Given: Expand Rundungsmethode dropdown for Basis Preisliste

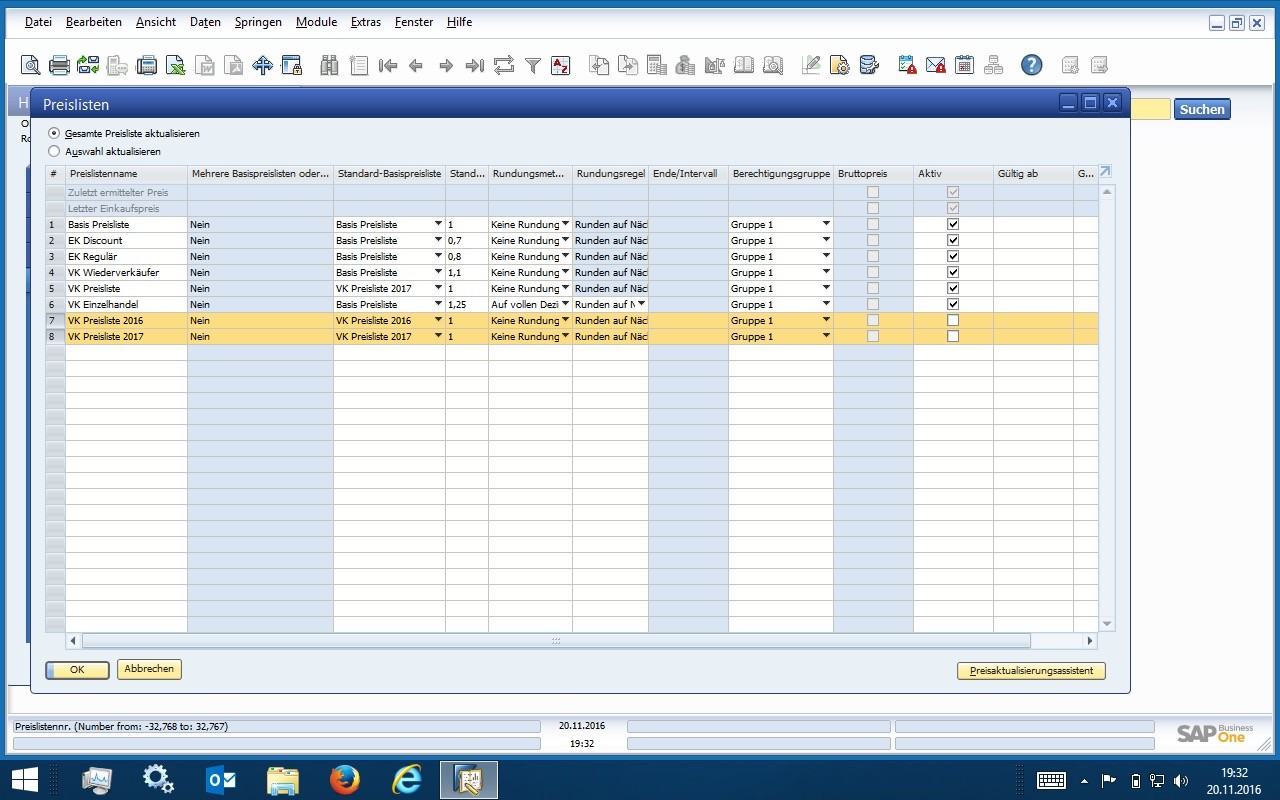Looking at the screenshot, I should (565, 225).
